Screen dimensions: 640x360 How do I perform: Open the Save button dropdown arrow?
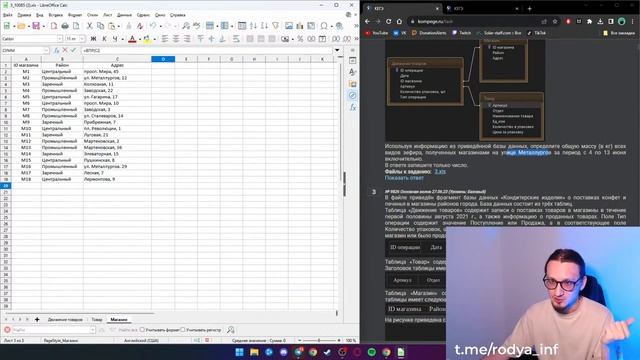(43, 26)
